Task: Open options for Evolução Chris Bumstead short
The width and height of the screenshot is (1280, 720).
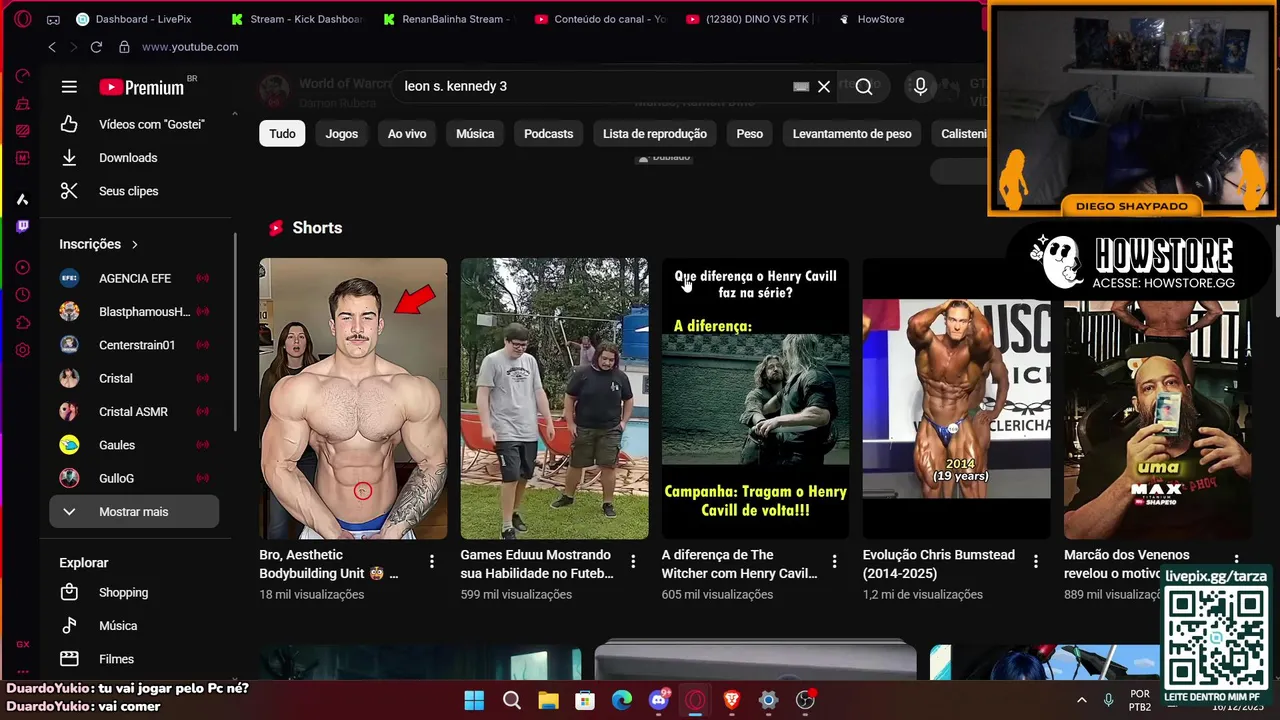Action: click(x=1036, y=562)
